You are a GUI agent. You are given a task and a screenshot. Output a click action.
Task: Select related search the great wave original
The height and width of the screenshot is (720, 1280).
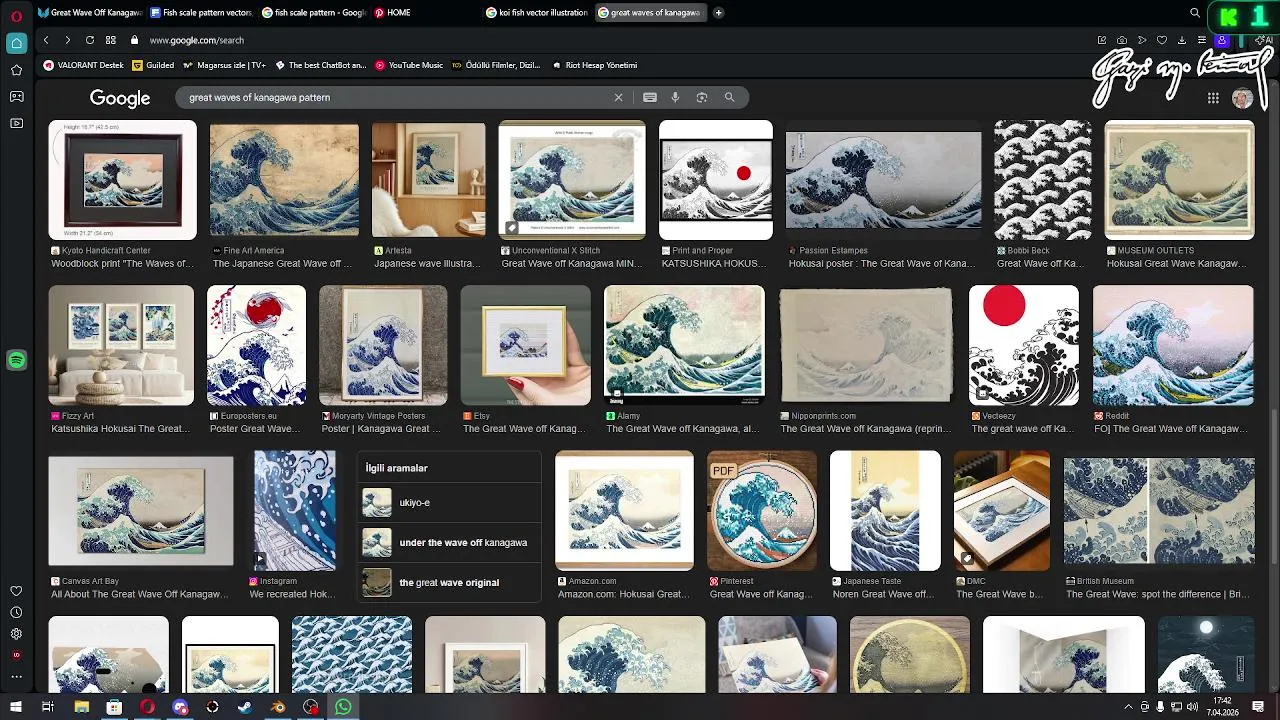pyautogui.click(x=448, y=583)
